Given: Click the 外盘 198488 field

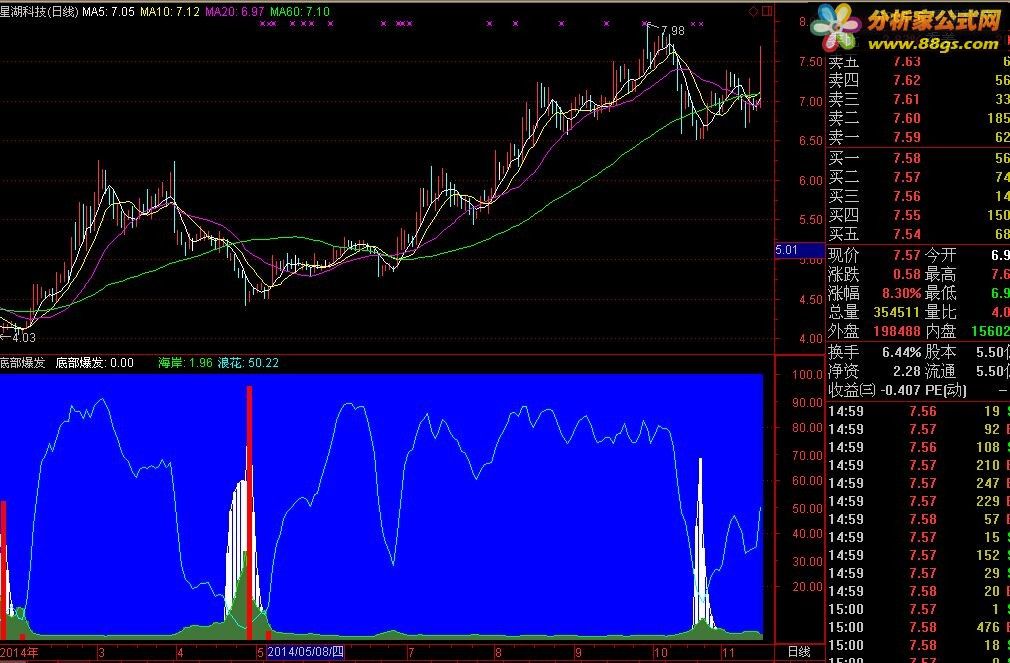Looking at the screenshot, I should point(875,331).
